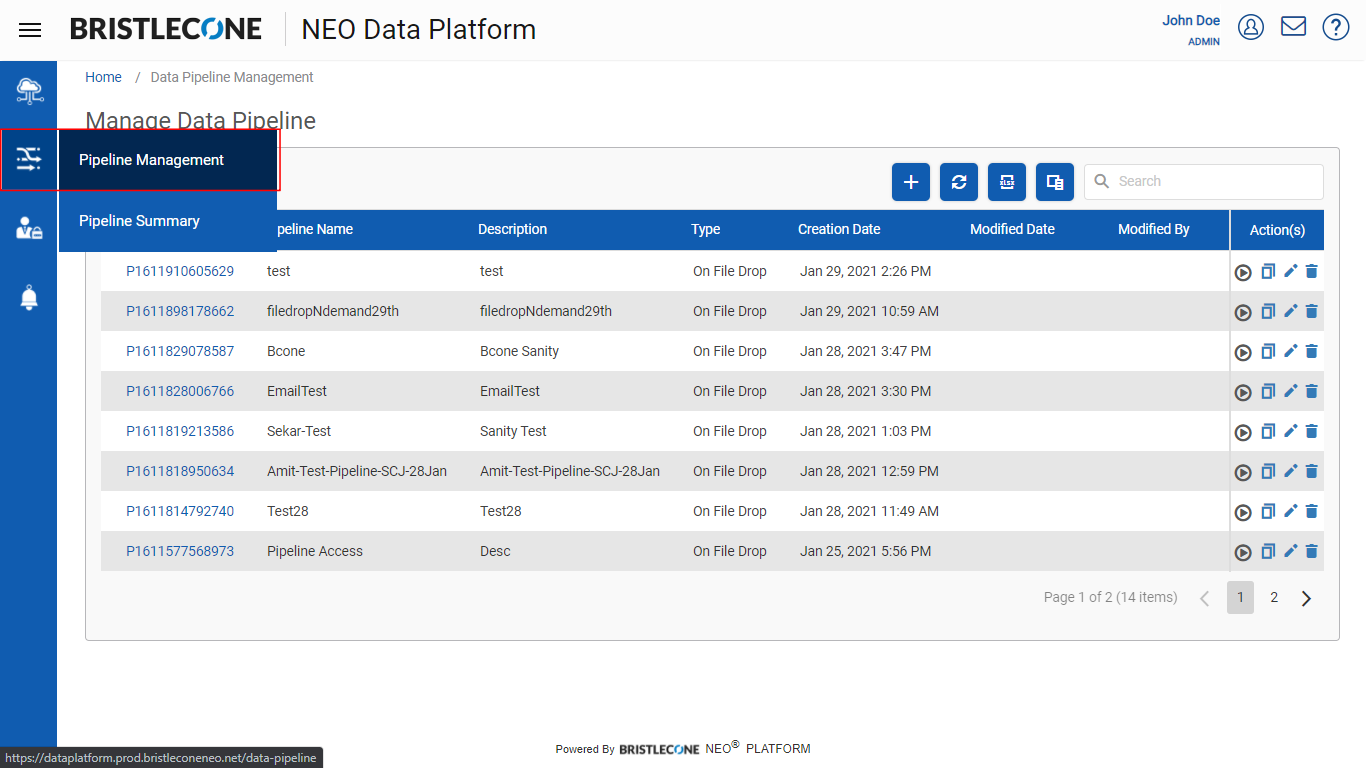Go to next page with right chevron
Viewport: 1366px width, 768px height.
tap(1306, 598)
